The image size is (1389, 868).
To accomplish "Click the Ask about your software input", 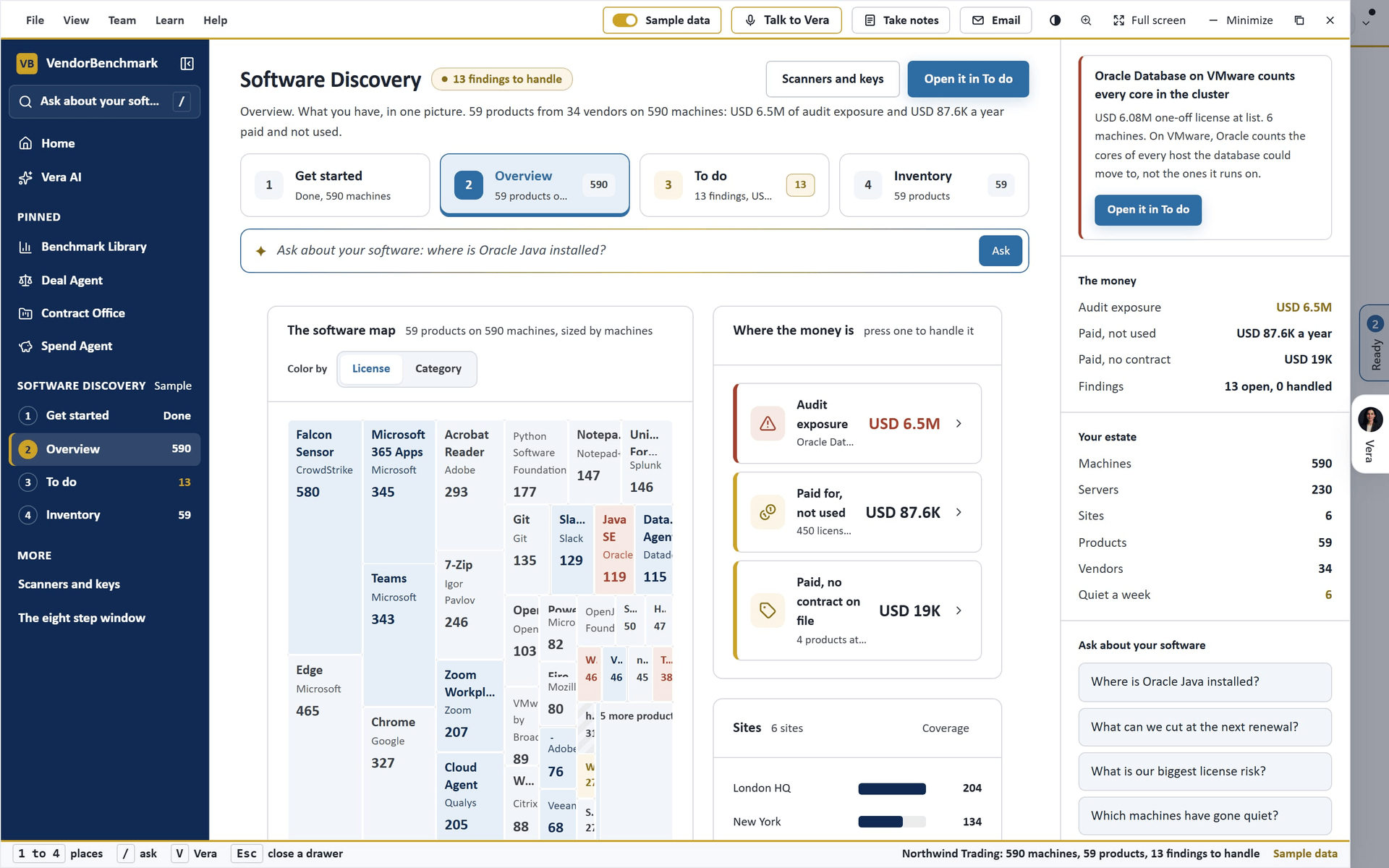I will [622, 251].
